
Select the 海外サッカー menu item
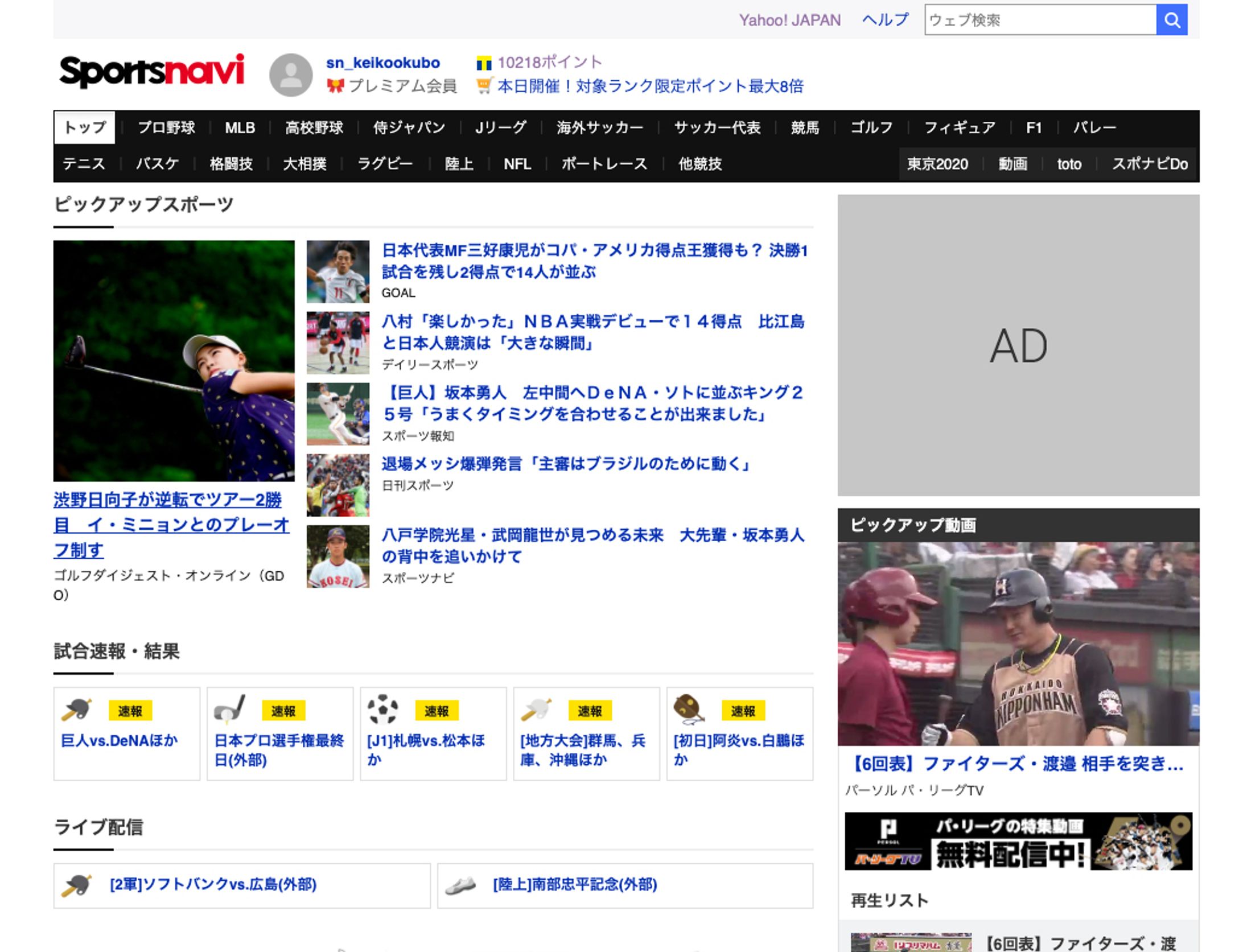(x=600, y=127)
